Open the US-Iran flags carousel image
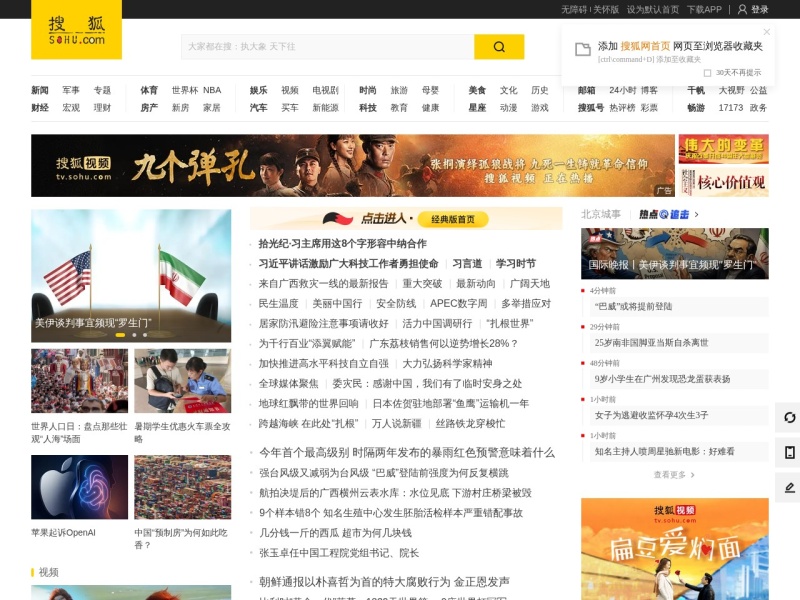The height and width of the screenshot is (600, 800). pos(131,276)
